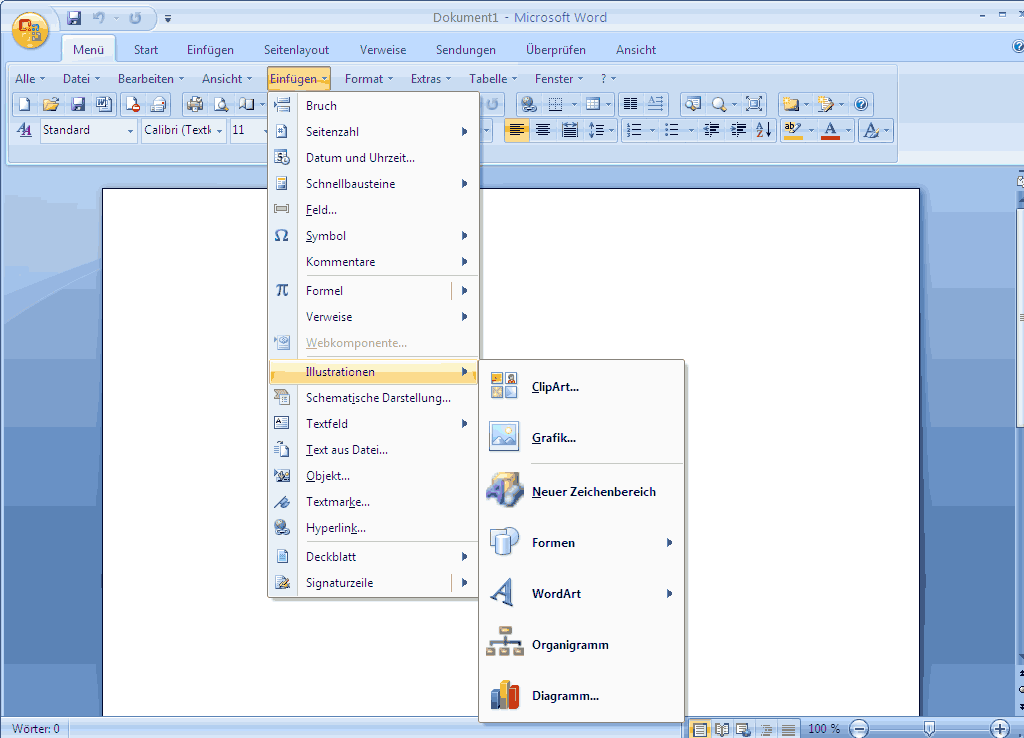Switch to Draft view in status bar
Screen dimensions: 1024x738
click(788, 729)
